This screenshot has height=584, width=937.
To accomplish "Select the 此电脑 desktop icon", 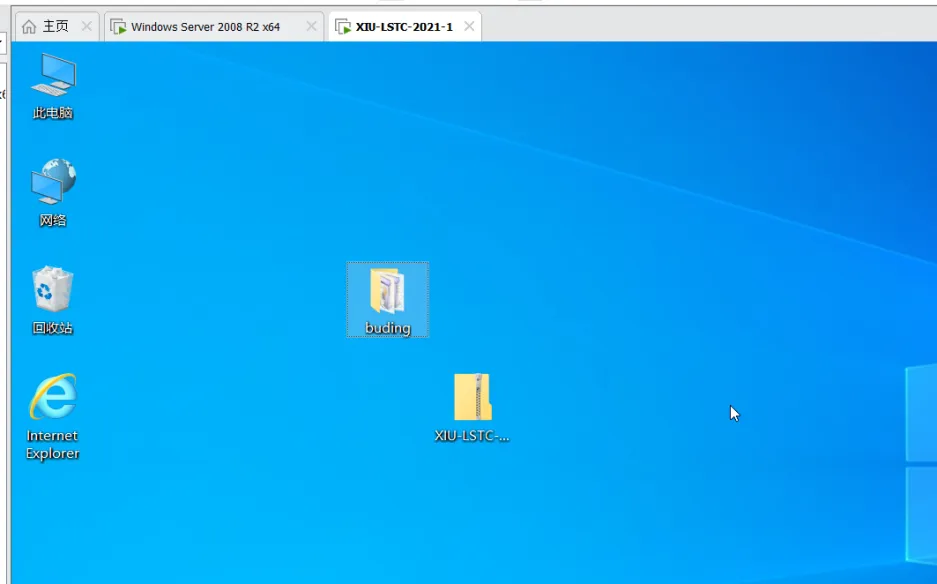I will click(53, 85).
